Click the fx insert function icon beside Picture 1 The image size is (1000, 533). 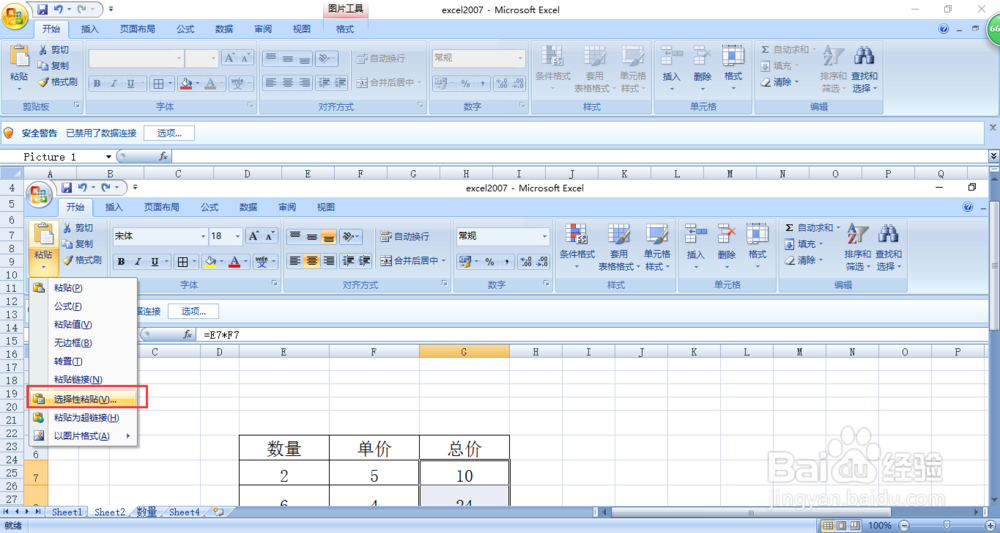[x=163, y=156]
